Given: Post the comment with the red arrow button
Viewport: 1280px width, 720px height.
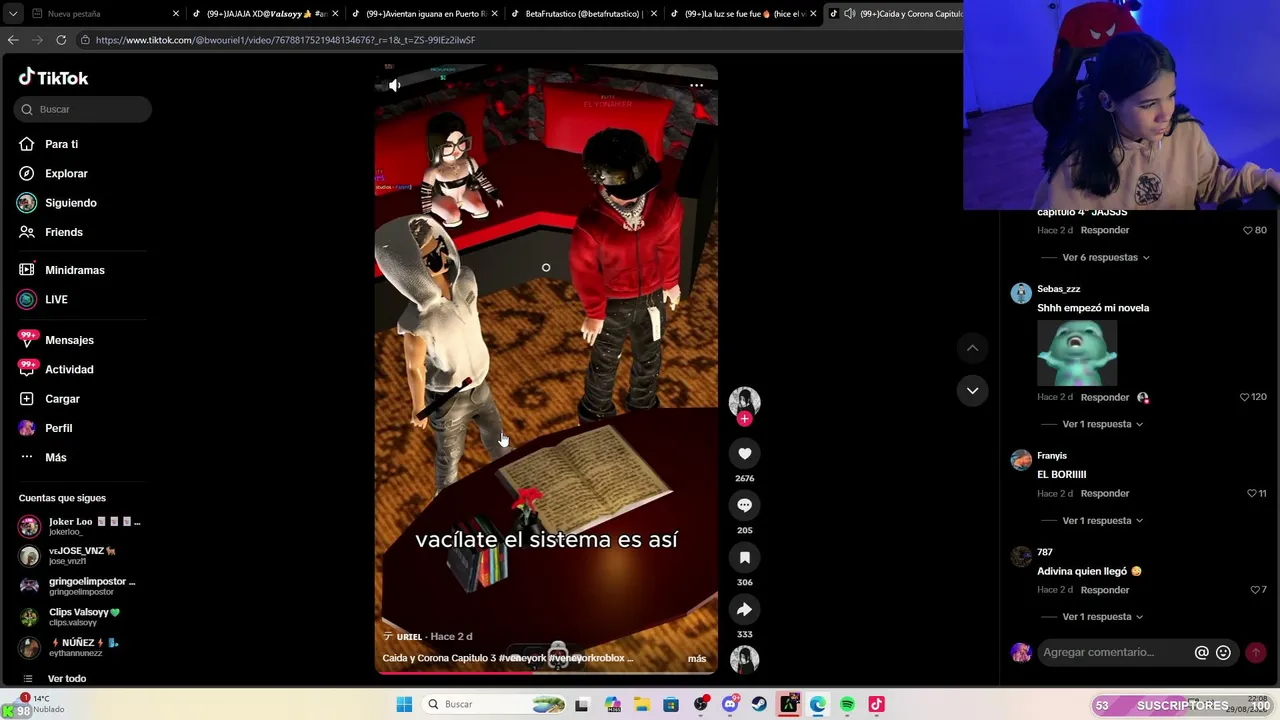Looking at the screenshot, I should coord(1255,653).
